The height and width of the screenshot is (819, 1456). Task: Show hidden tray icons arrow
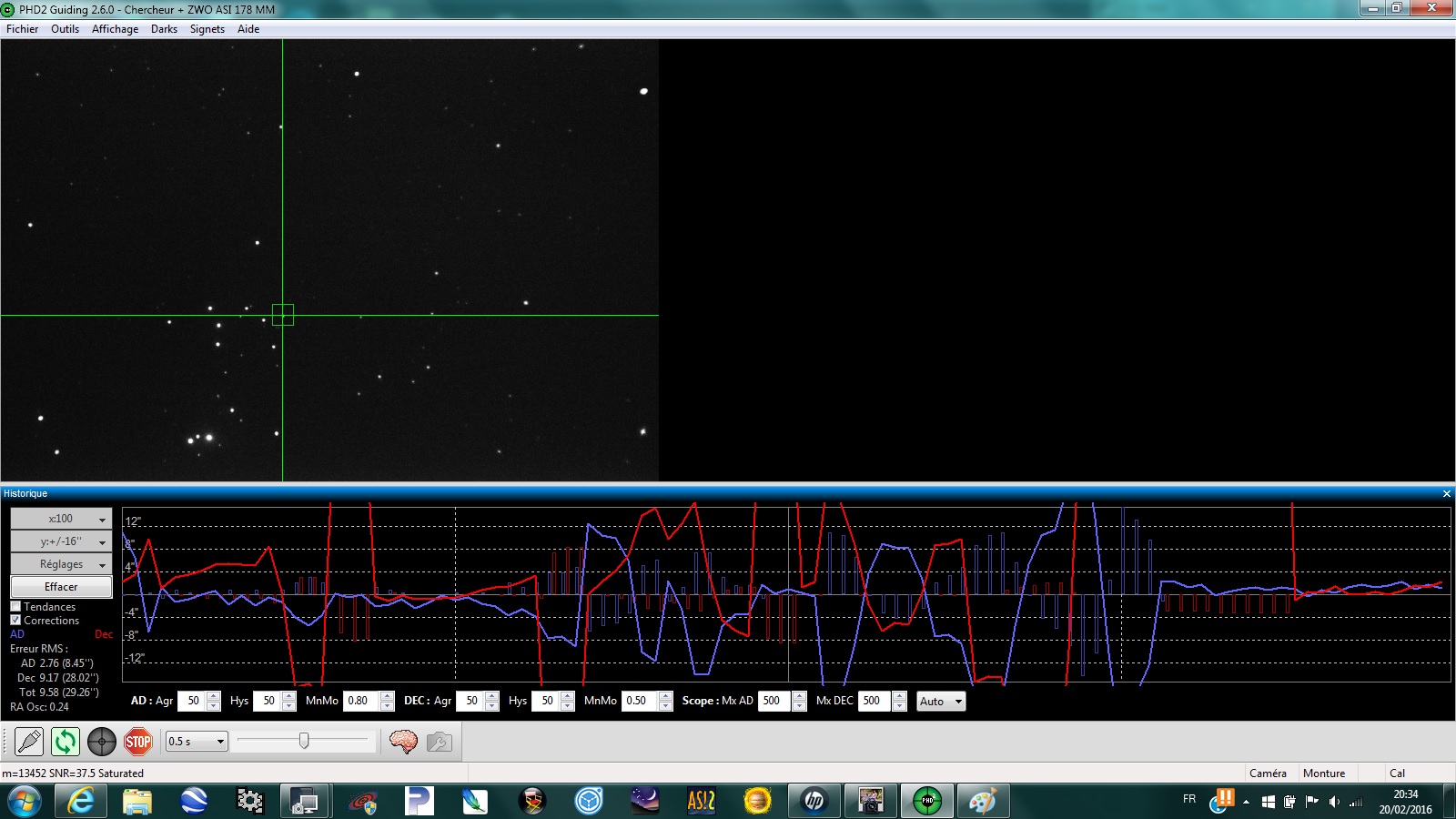(x=1246, y=802)
